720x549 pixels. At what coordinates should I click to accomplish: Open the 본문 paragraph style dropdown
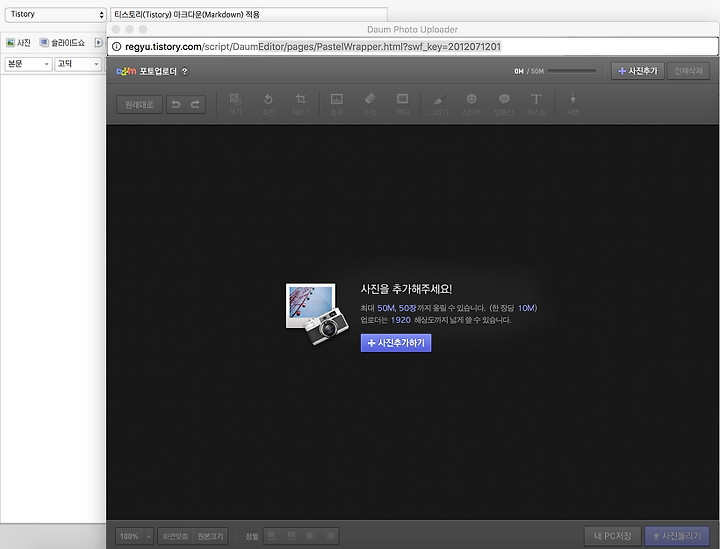[28, 64]
